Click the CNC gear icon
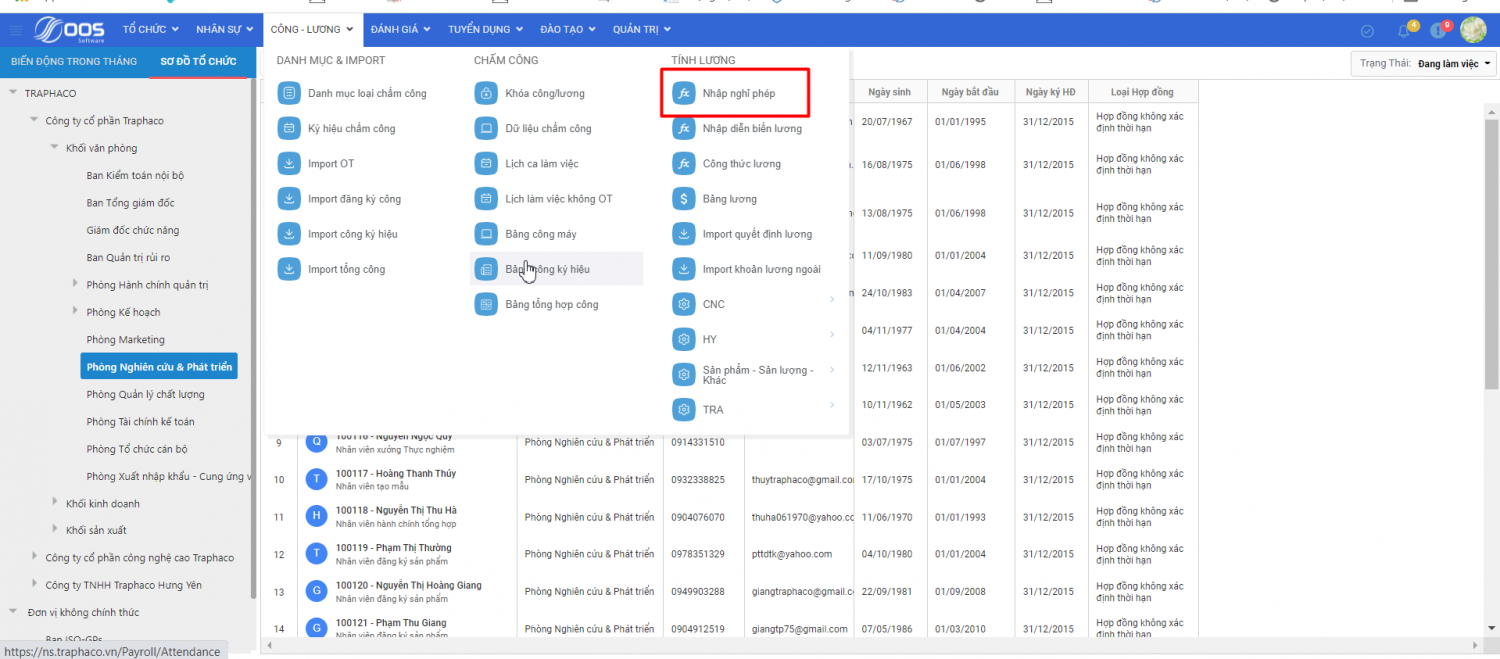Viewport: 1500px width, 659px height. coord(684,304)
